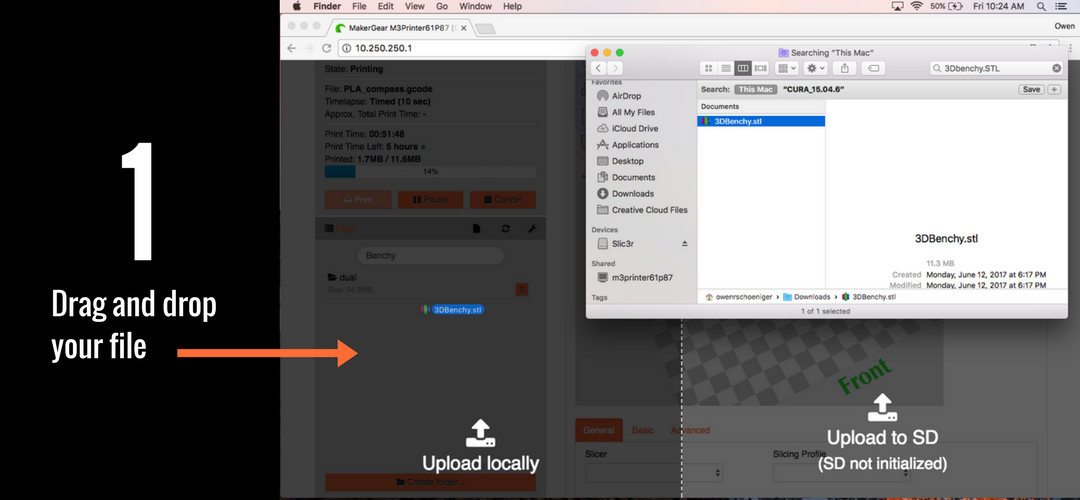Viewport: 1080px width, 500px height.
Task: Open the Go menu in menu bar
Action: point(441,6)
